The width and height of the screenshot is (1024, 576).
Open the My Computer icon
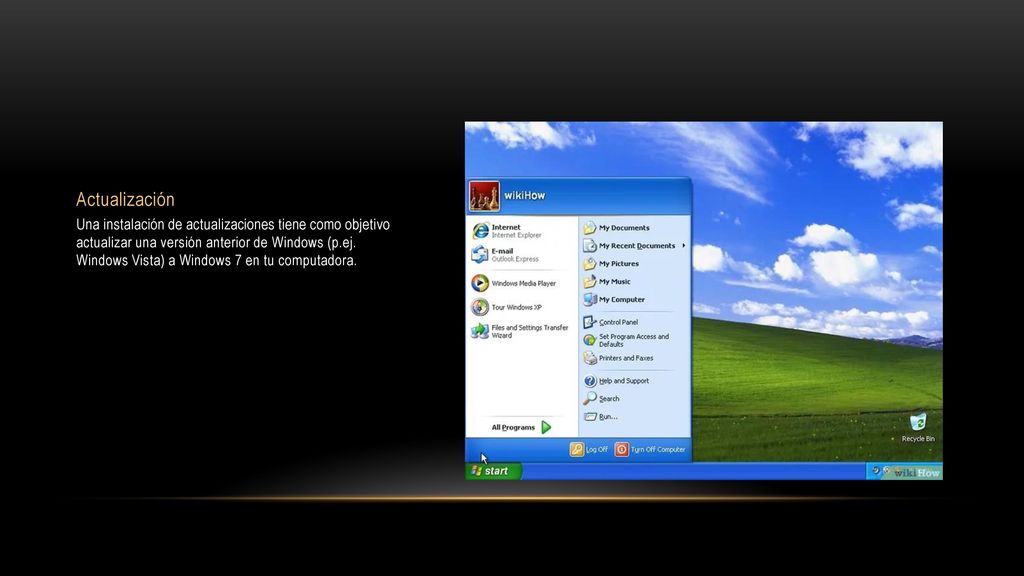pos(590,299)
